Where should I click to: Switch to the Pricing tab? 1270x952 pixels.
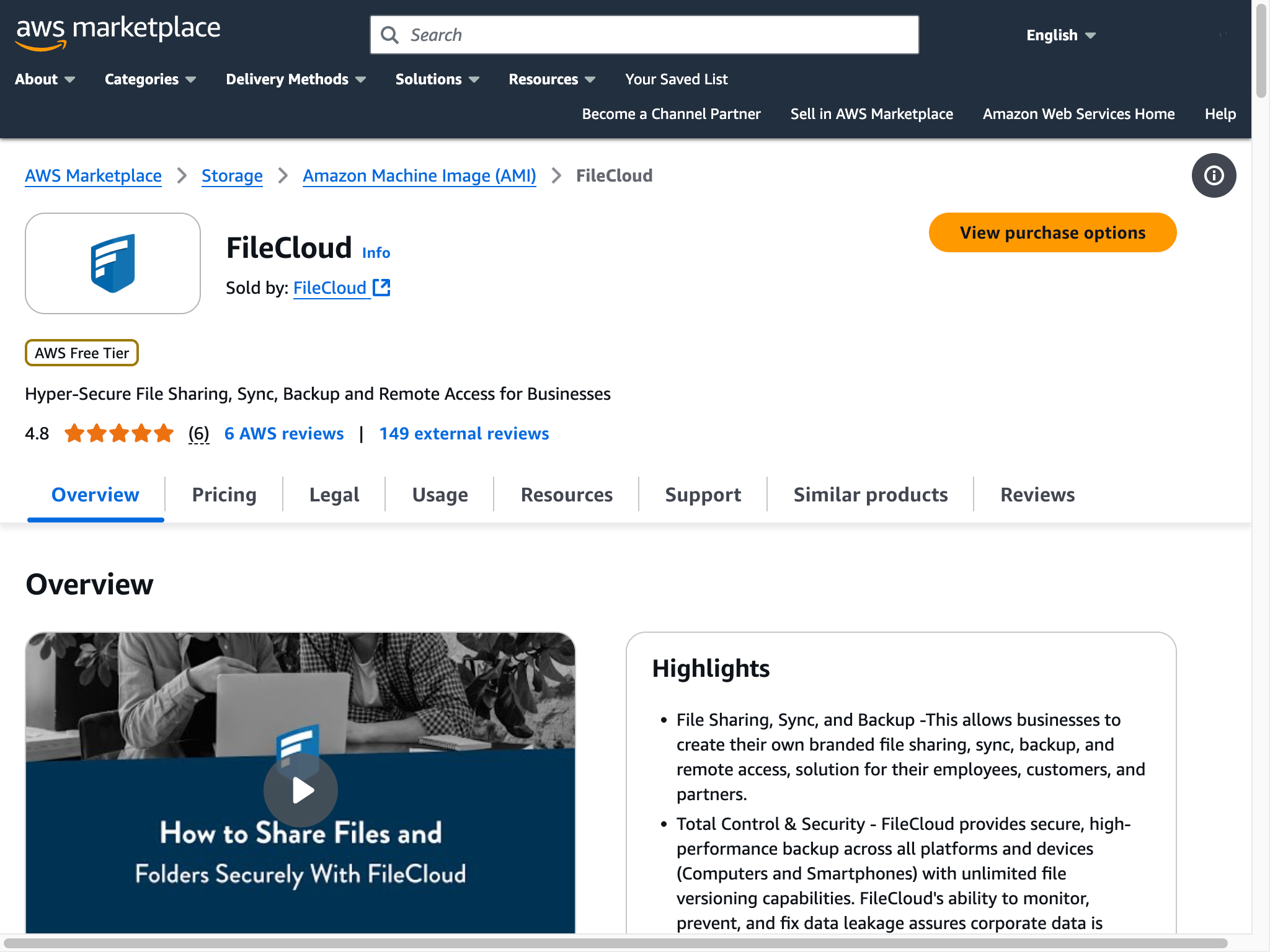coord(224,495)
